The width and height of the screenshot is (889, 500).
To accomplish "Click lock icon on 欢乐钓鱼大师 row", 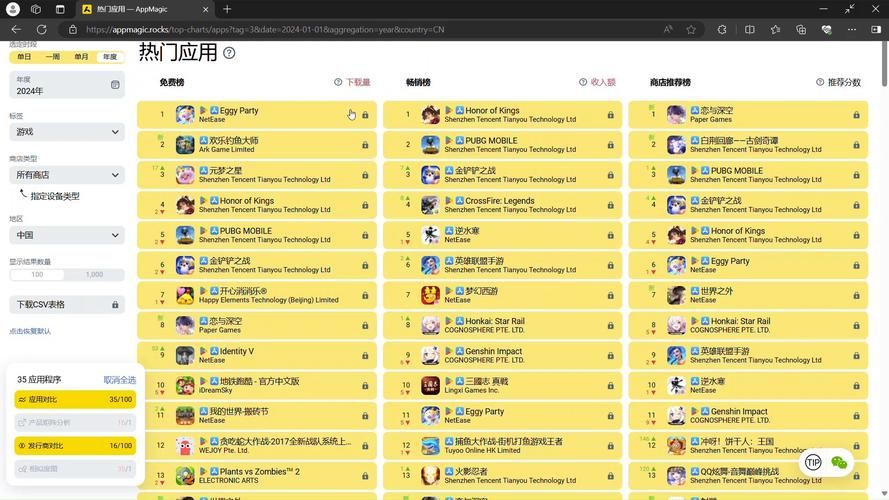I will coord(365,145).
